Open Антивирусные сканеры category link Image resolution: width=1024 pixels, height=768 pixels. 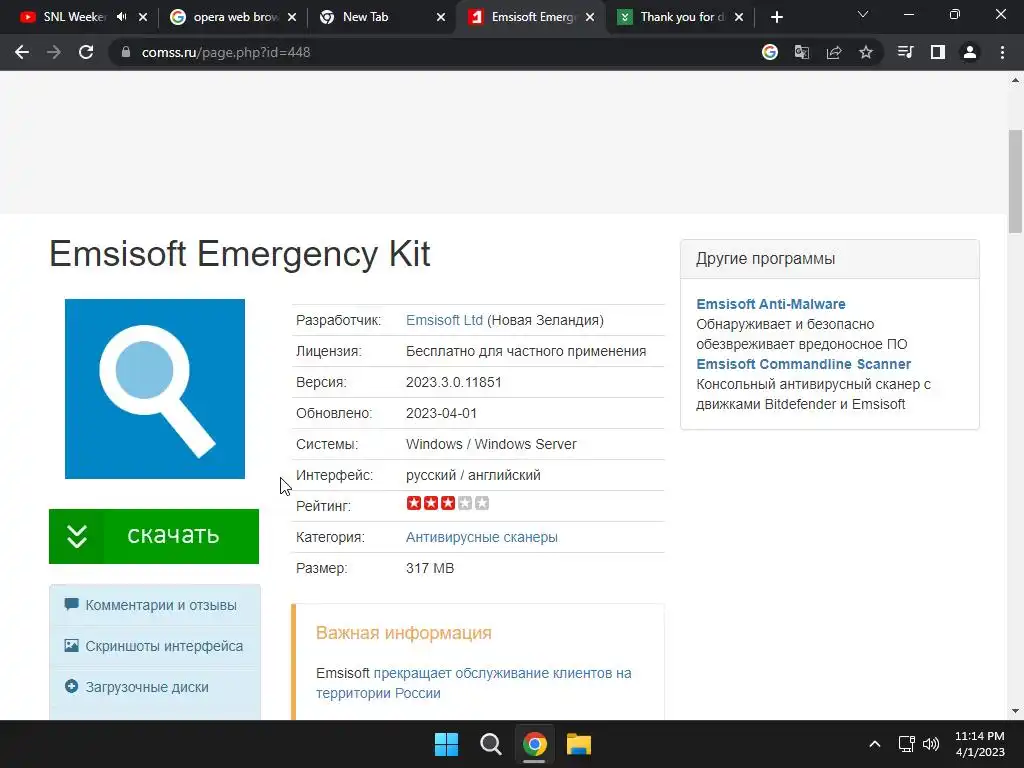(481, 537)
